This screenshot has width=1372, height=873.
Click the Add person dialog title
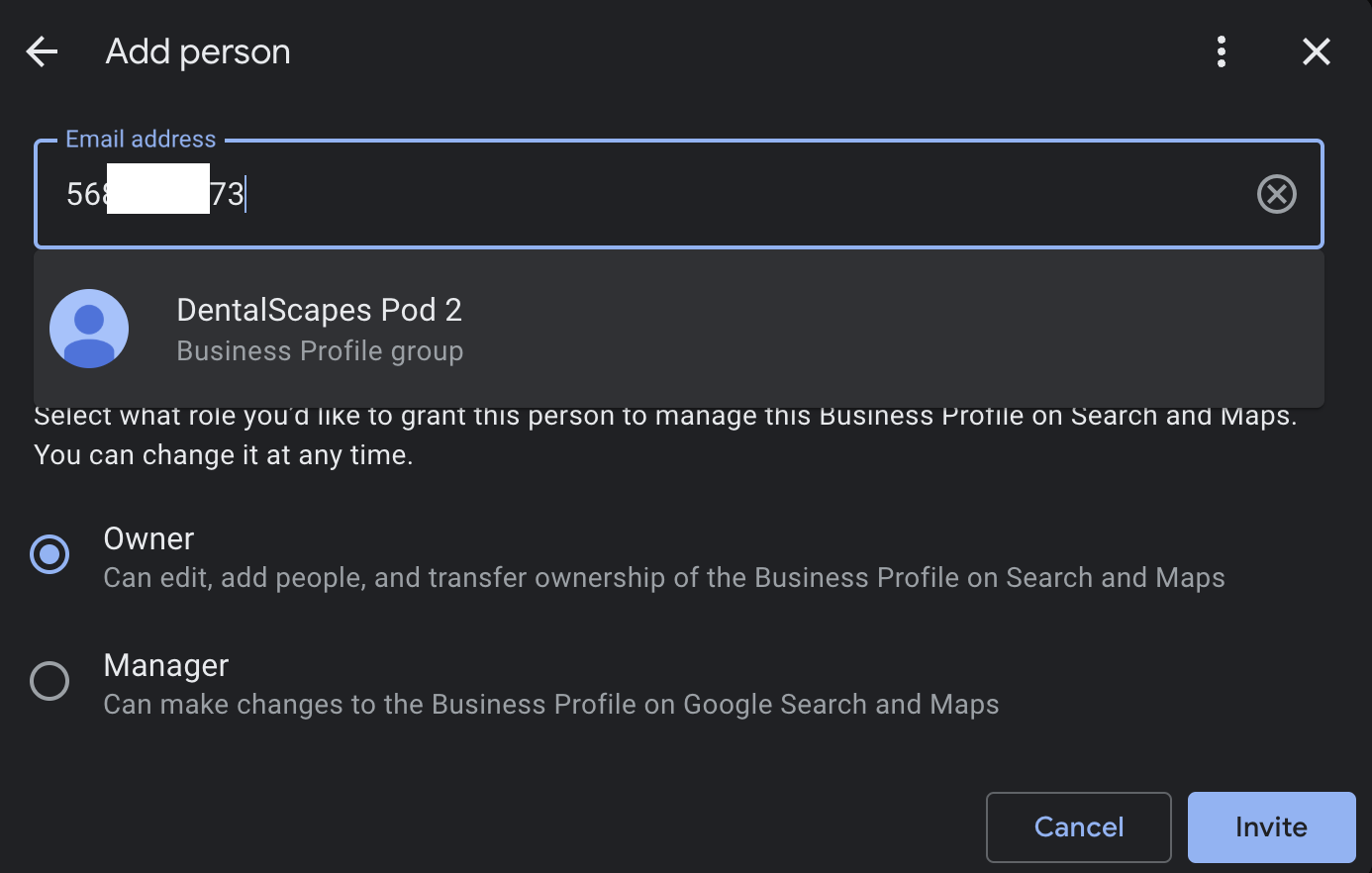click(x=198, y=51)
